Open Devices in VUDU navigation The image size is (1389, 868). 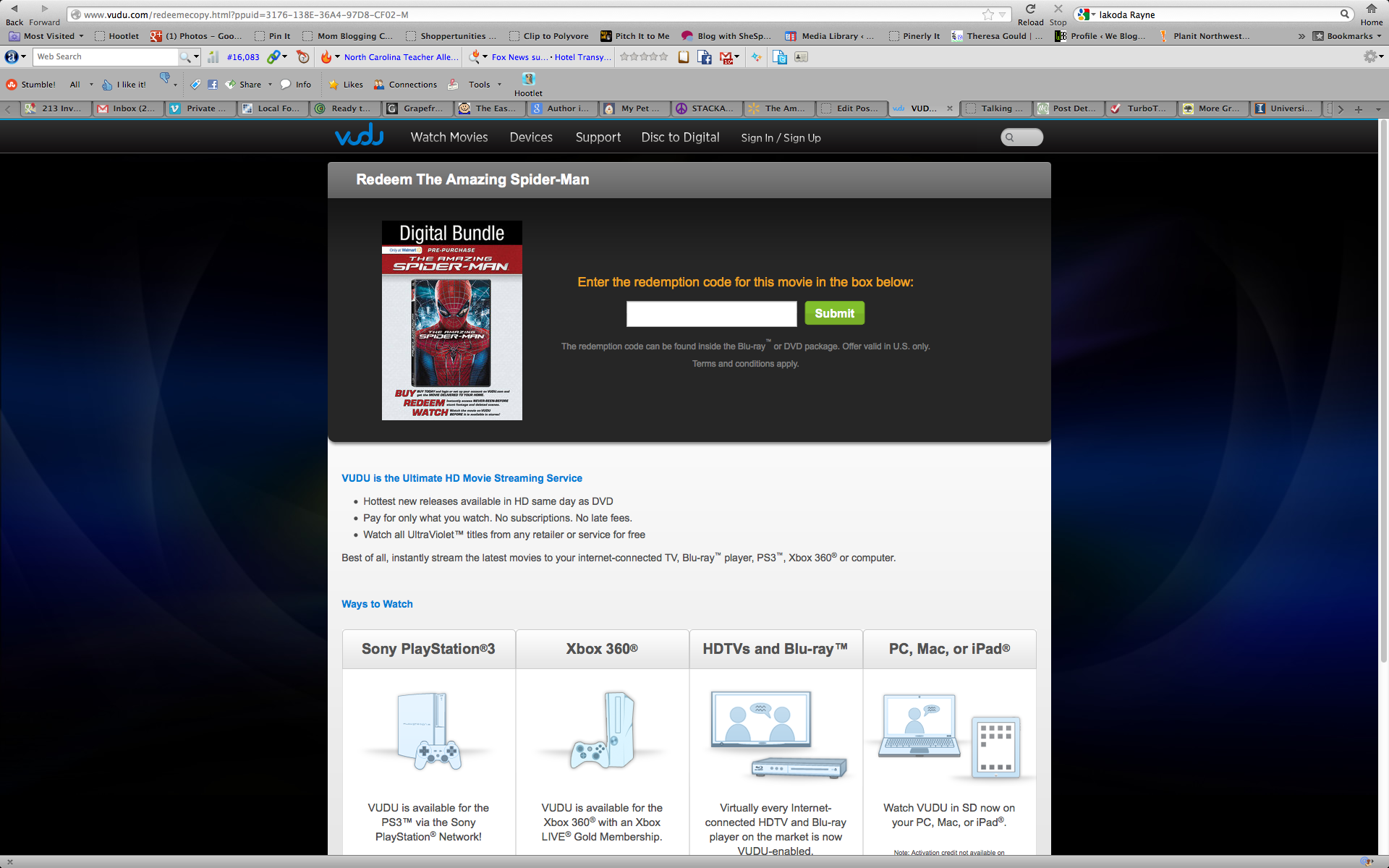click(x=531, y=137)
